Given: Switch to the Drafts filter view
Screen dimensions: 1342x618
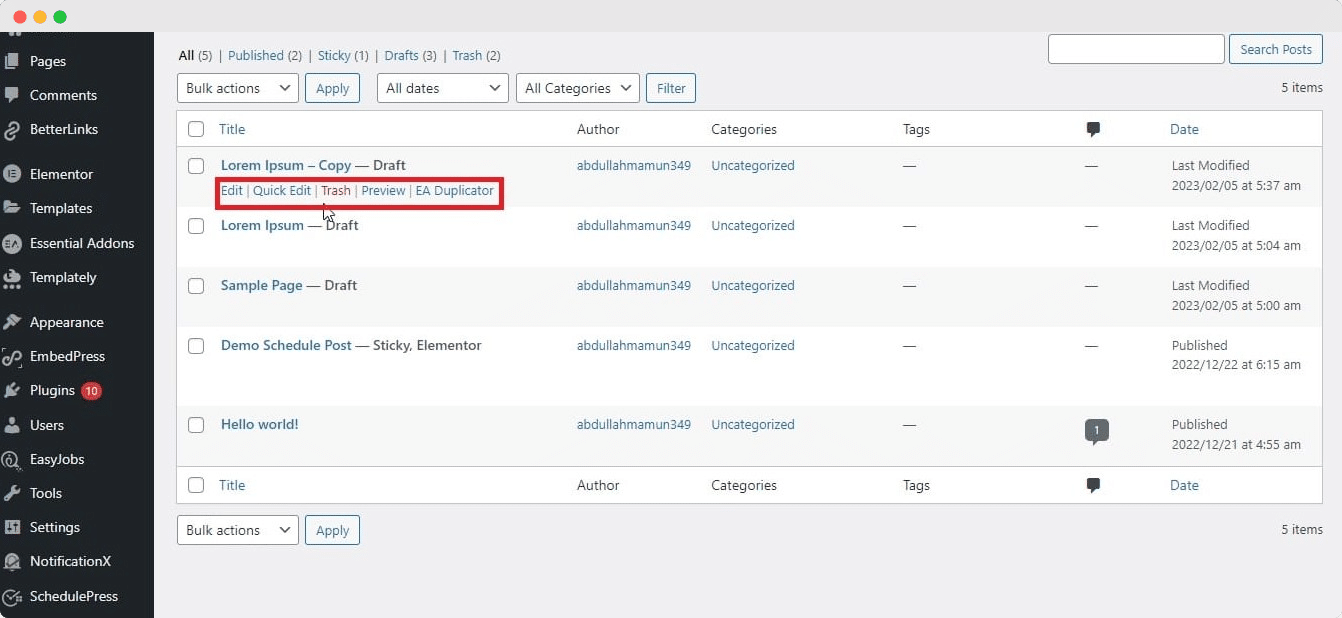Looking at the screenshot, I should click(x=404, y=55).
